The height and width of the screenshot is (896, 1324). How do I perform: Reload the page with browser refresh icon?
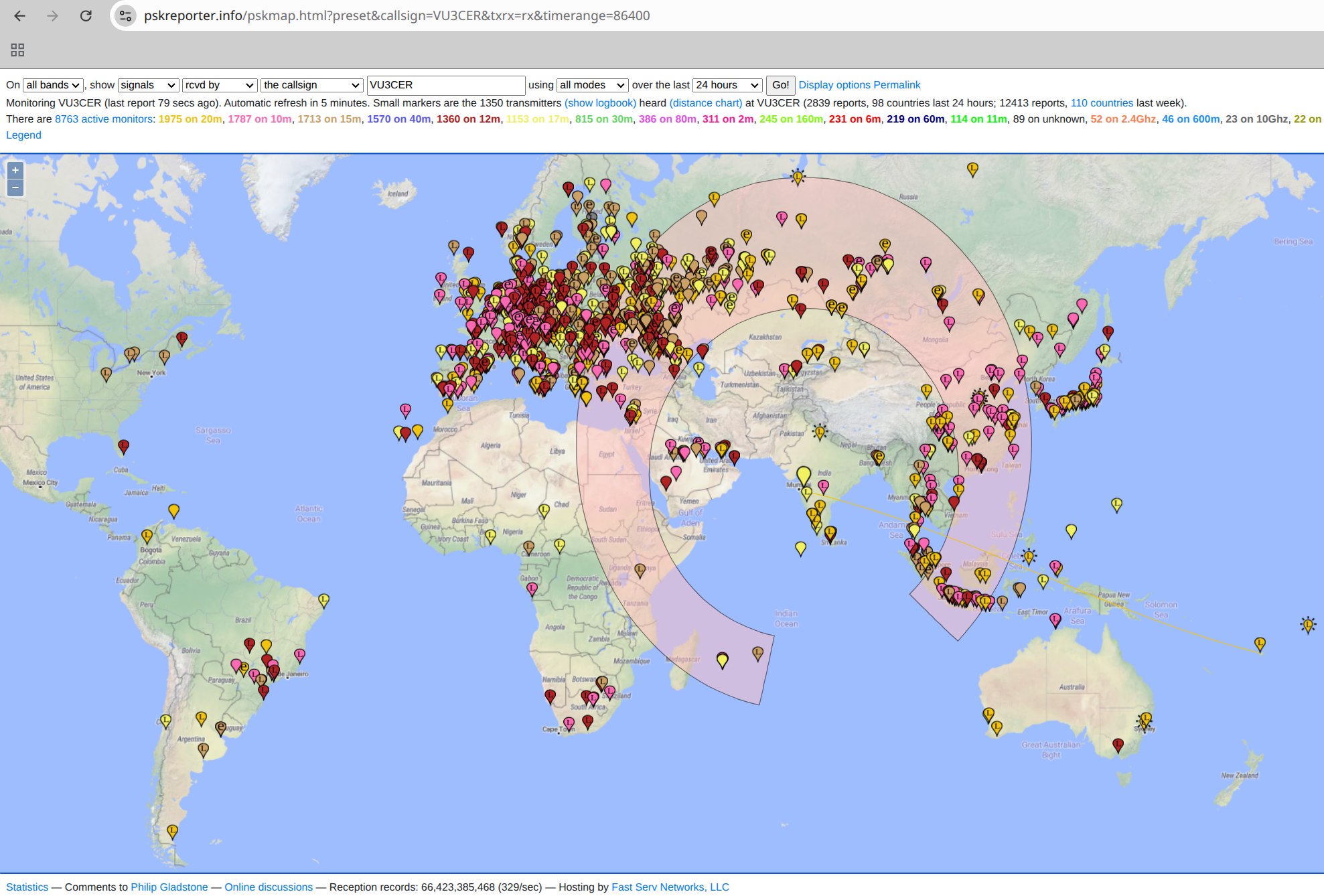coord(86,15)
